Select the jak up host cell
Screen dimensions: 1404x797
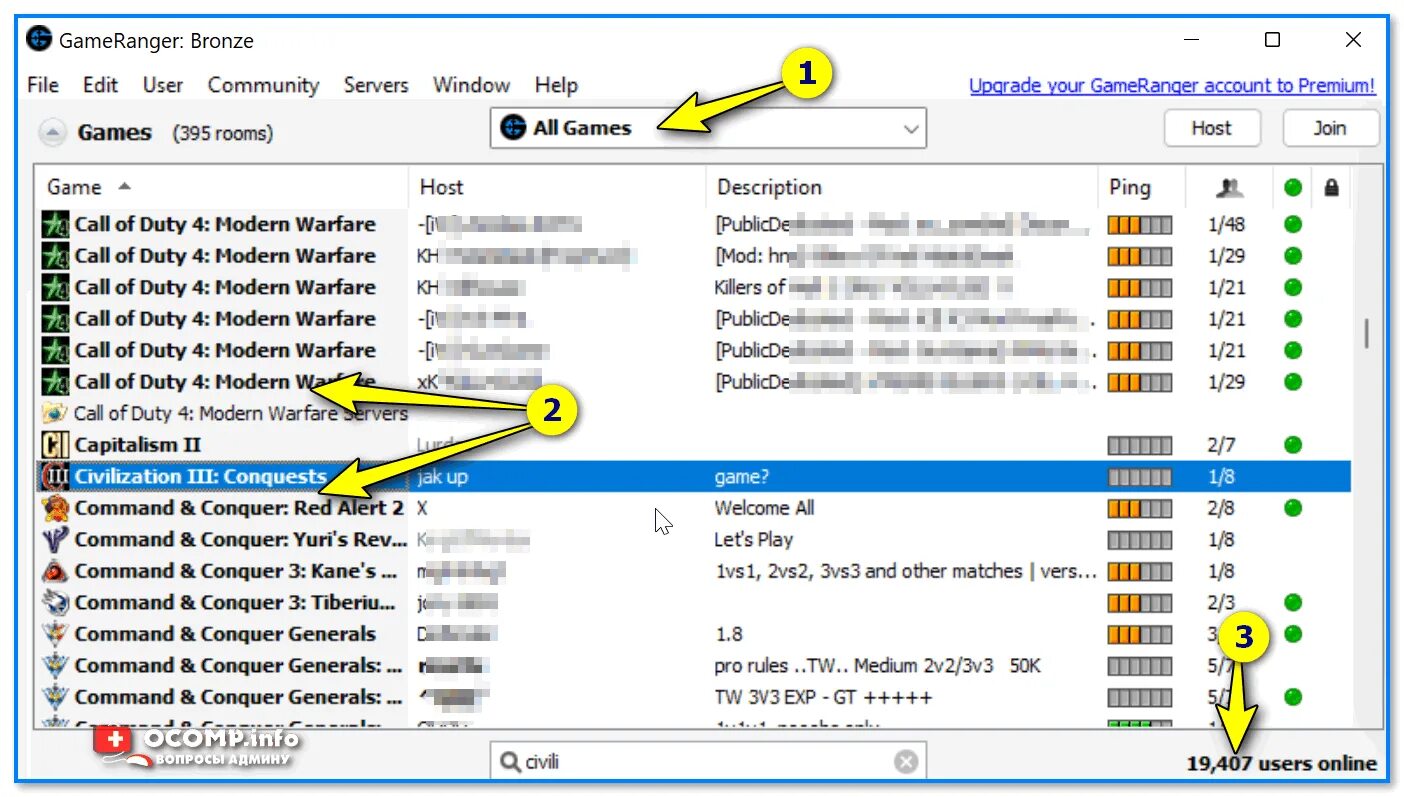[443, 477]
